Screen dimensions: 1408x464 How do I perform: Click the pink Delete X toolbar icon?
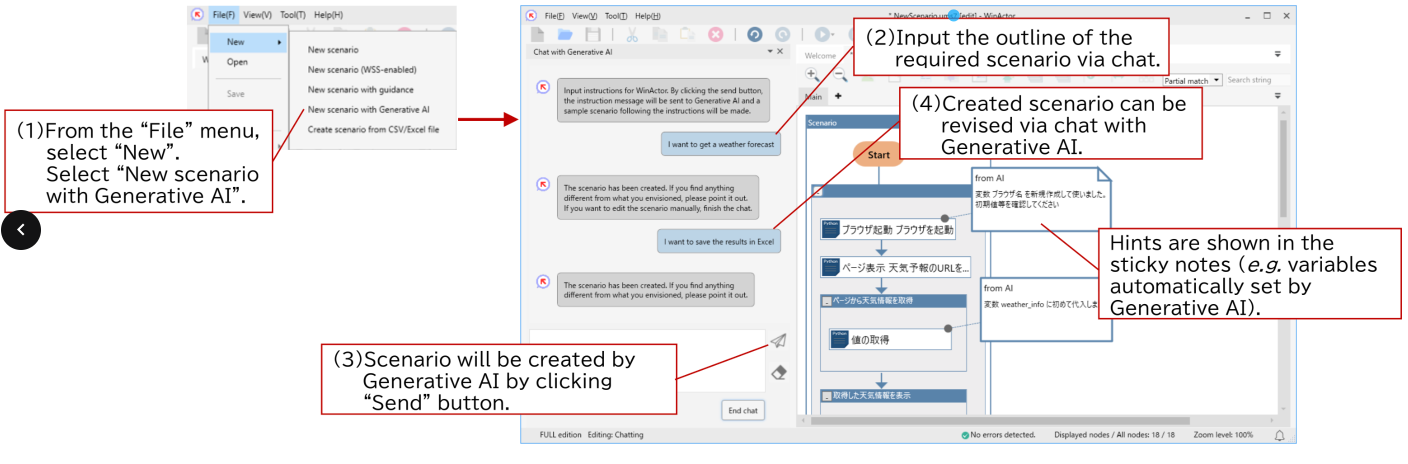716,34
